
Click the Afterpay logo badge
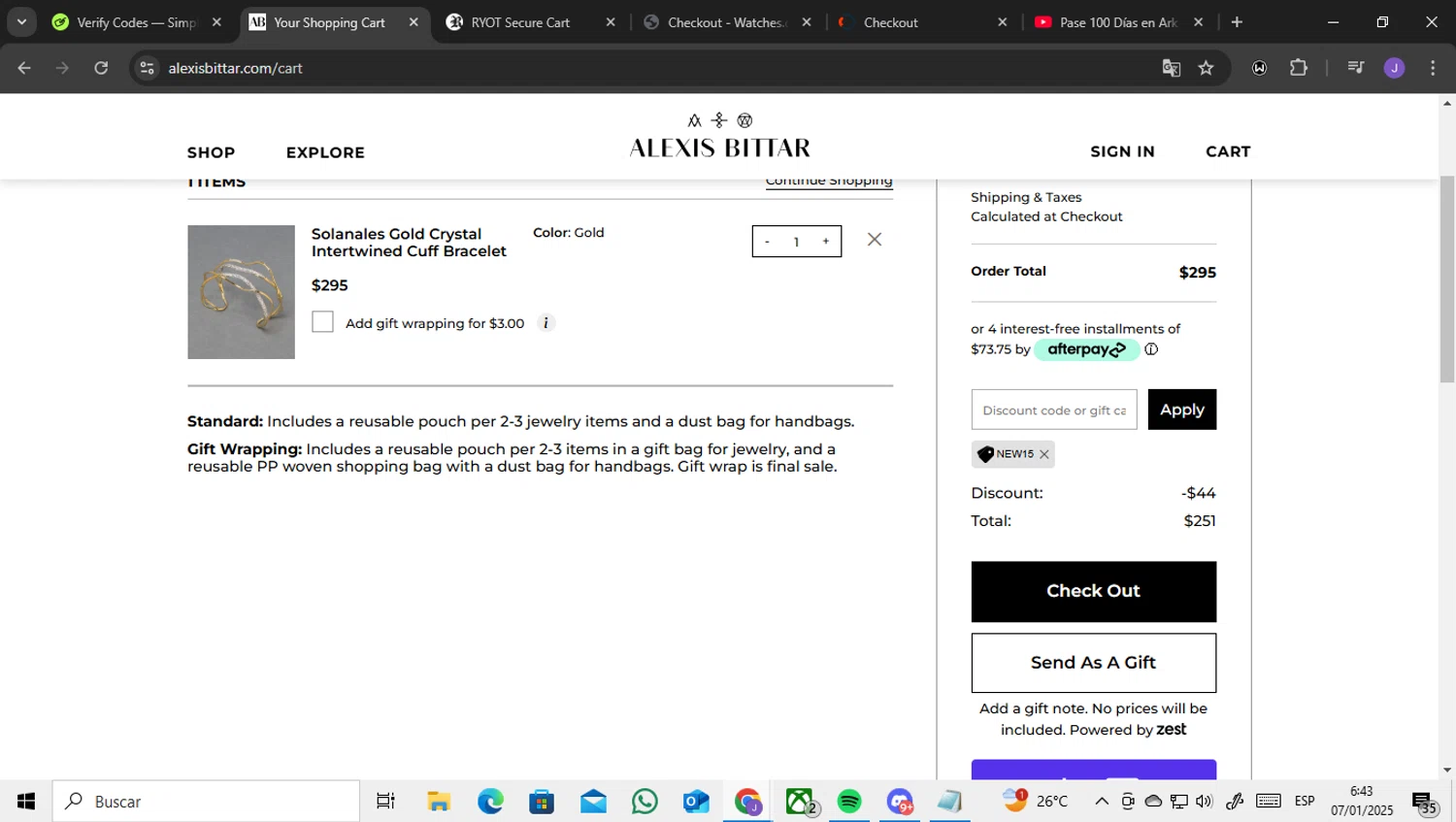pyautogui.click(x=1086, y=349)
